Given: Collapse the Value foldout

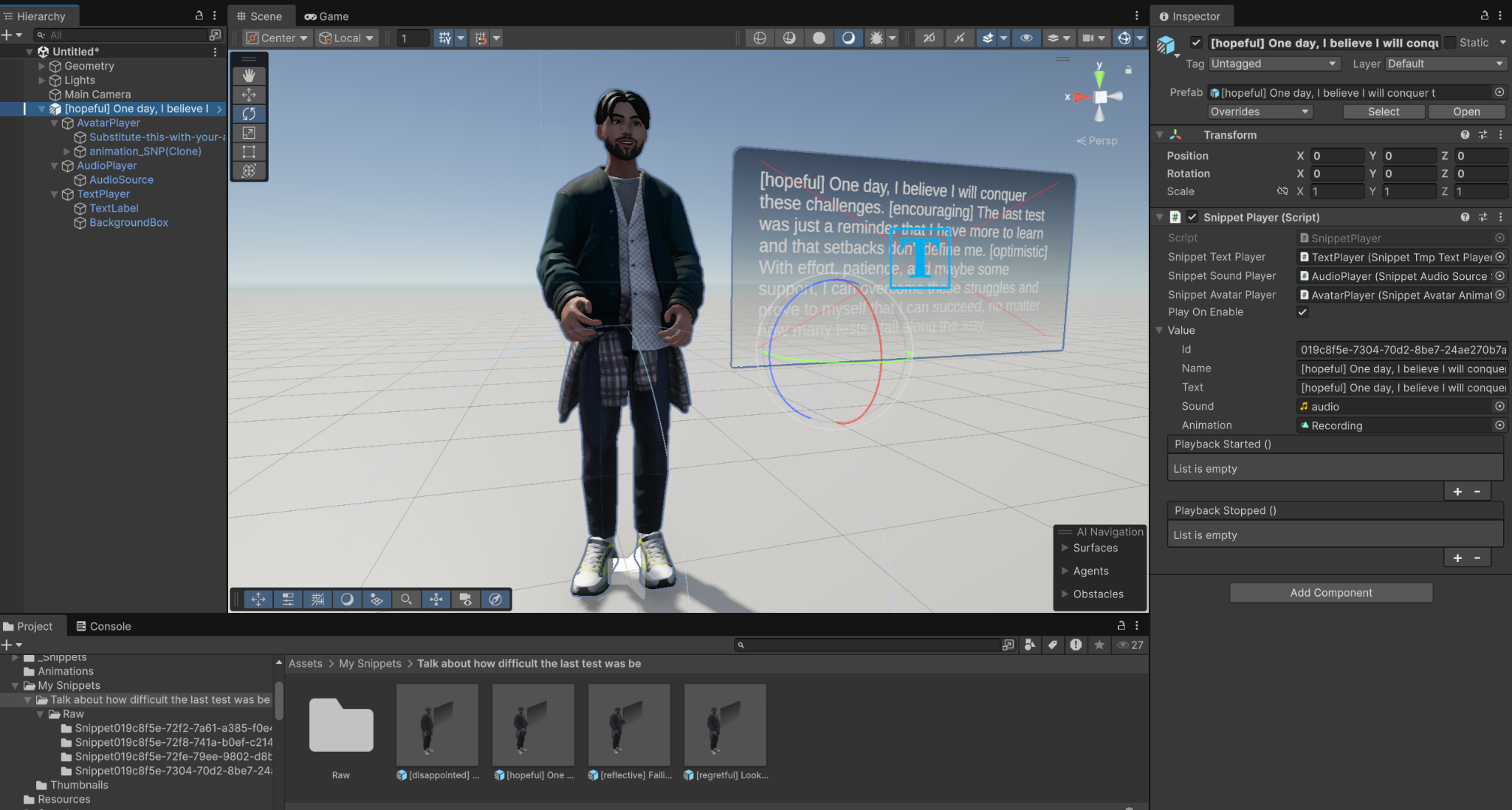Looking at the screenshot, I should [x=1160, y=330].
